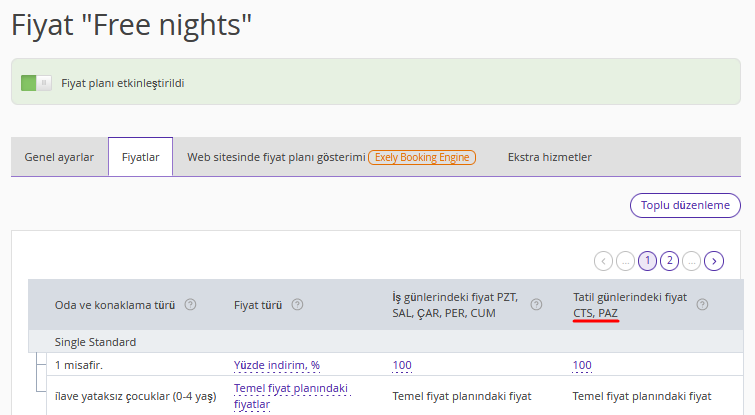
Task: Select page 1 in pagination
Action: tap(648, 261)
